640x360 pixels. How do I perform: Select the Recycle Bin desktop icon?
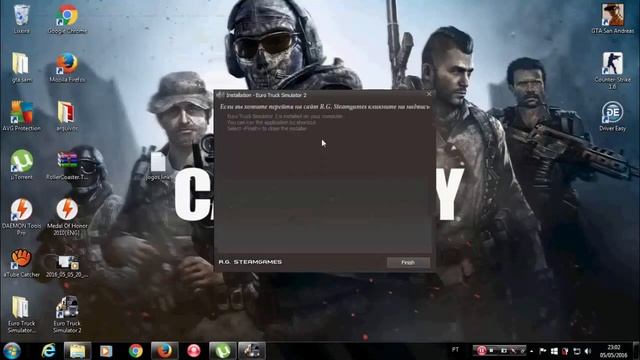click(x=21, y=19)
